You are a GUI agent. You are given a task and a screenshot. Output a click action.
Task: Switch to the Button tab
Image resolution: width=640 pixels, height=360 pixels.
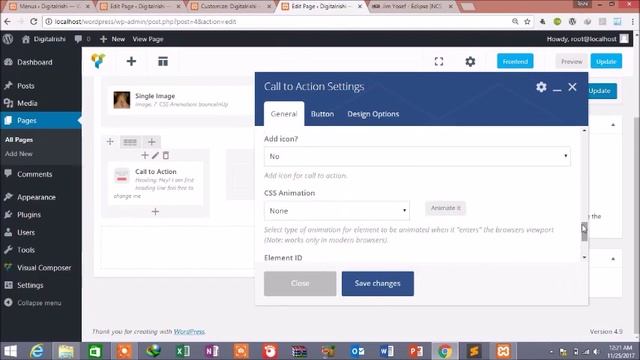(322, 114)
